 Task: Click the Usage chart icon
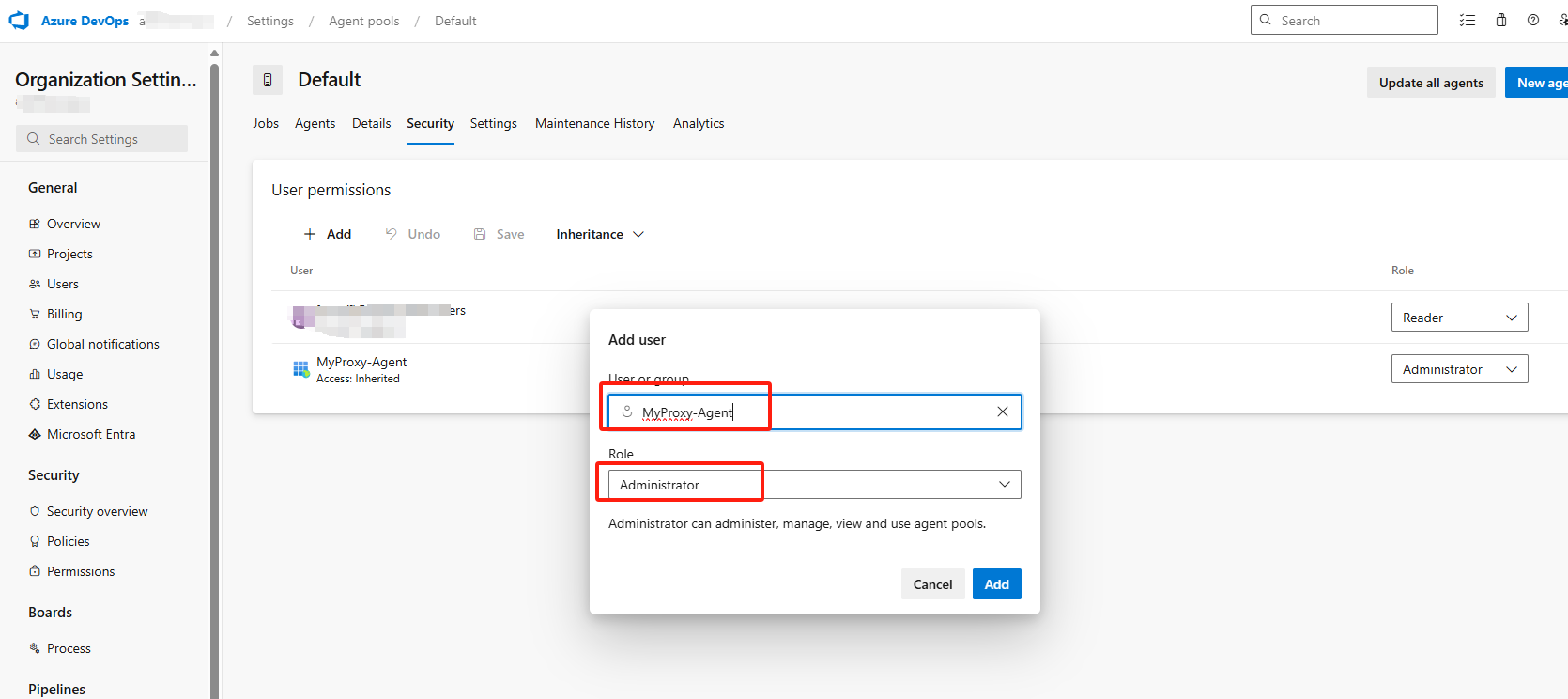[35, 374]
